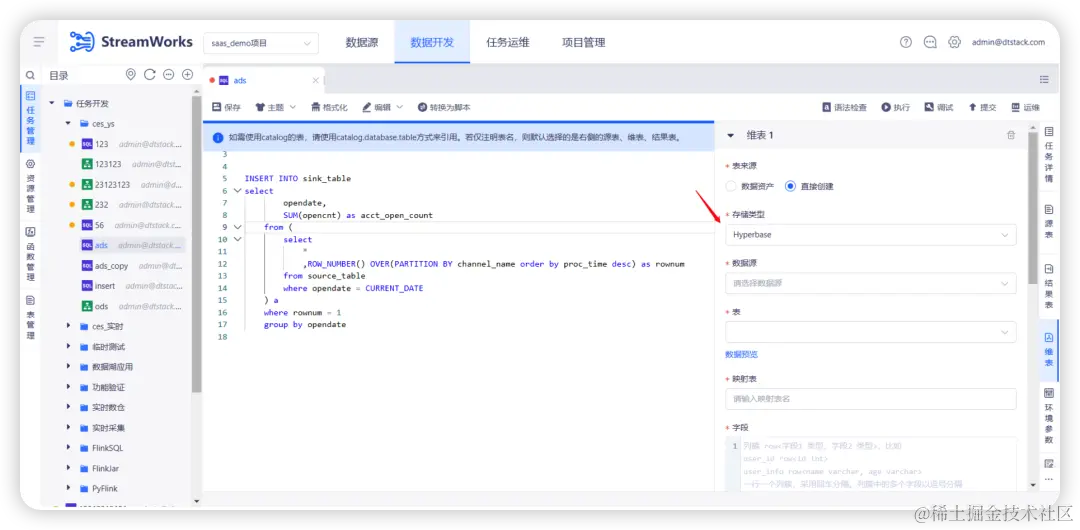The image size is (1080, 530).
Task: Open the hamburger menu beside StreamWorks logo
Action: pyautogui.click(x=39, y=42)
